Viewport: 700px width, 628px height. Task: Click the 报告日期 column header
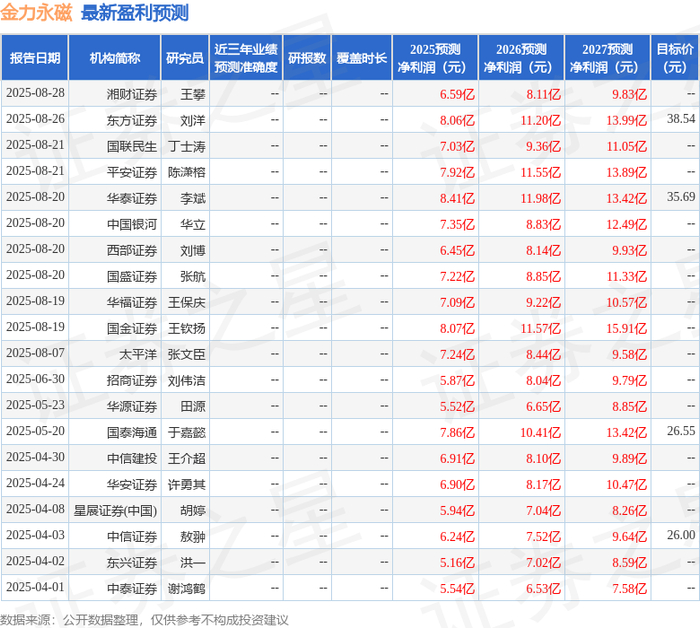(35, 58)
